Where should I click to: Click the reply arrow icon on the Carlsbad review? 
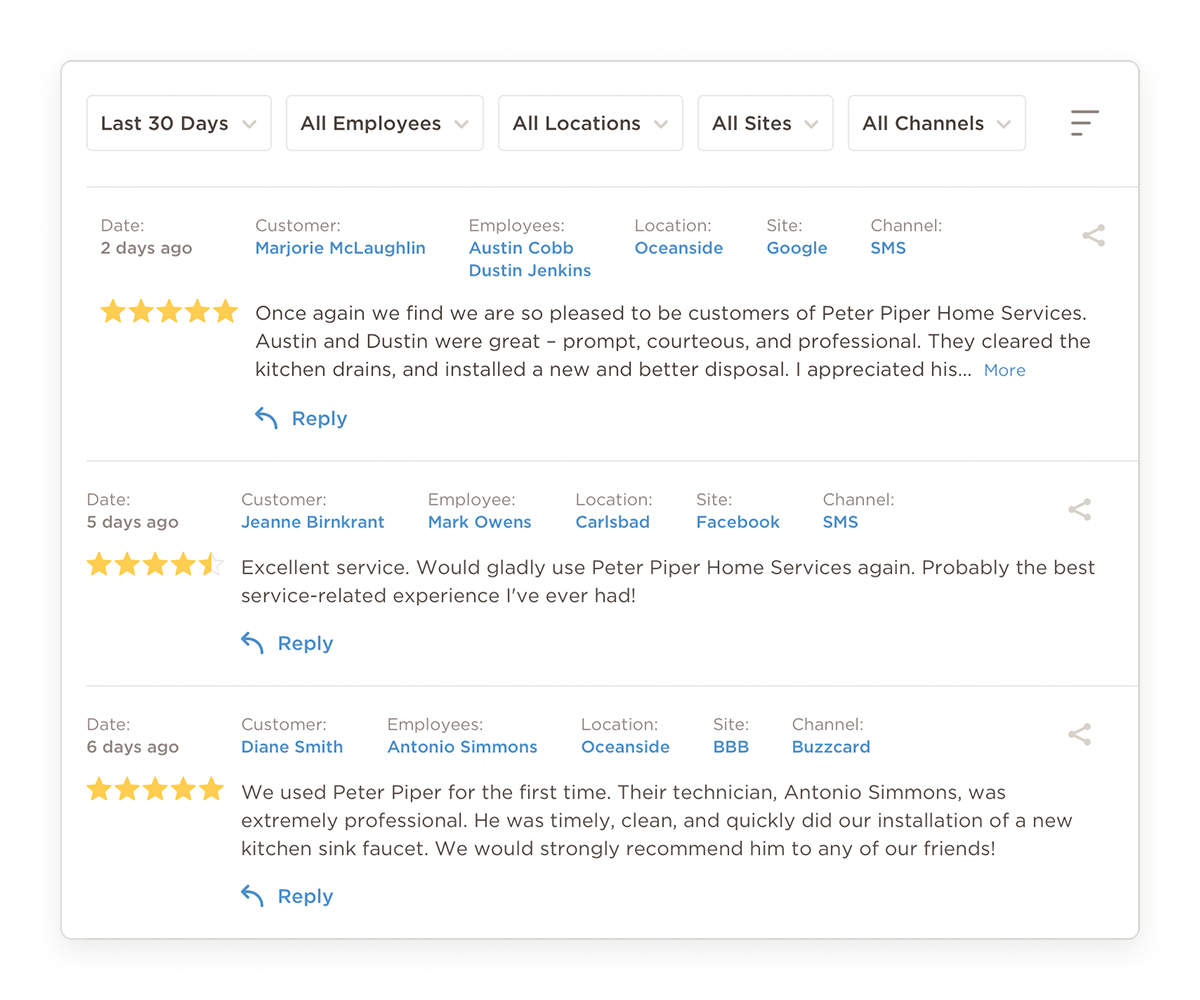click(x=251, y=643)
